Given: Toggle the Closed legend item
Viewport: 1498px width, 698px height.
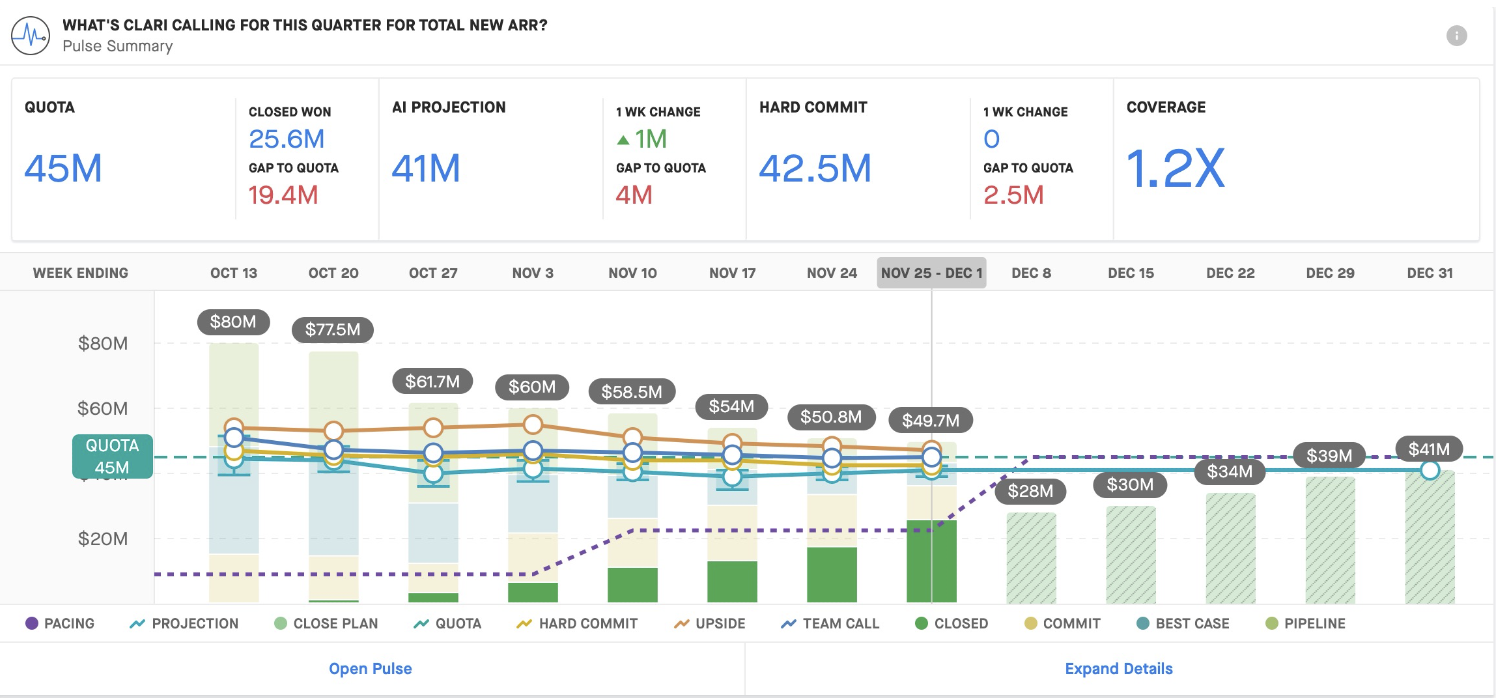Looking at the screenshot, I should point(951,623).
